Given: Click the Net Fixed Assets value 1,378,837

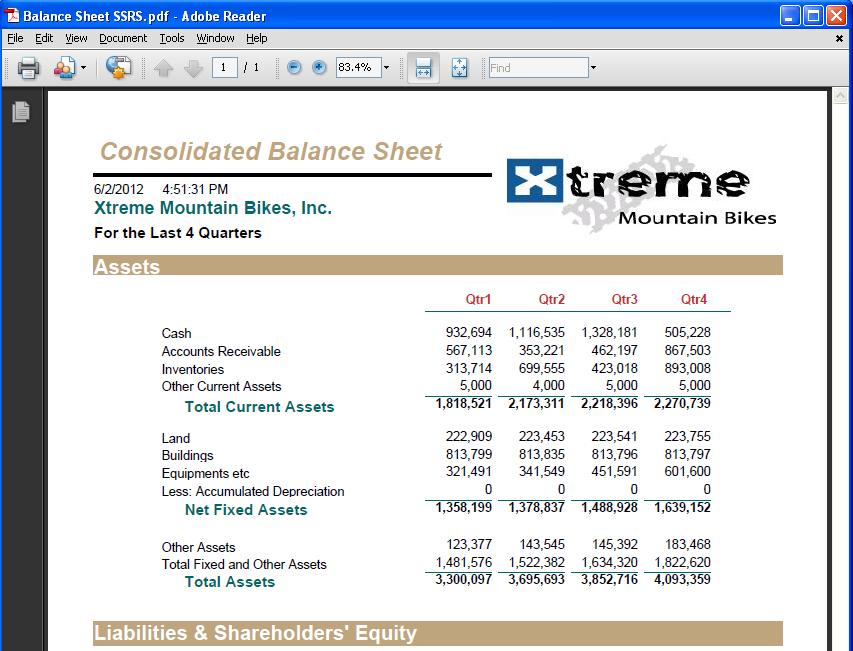Looking at the screenshot, I should point(536,507).
